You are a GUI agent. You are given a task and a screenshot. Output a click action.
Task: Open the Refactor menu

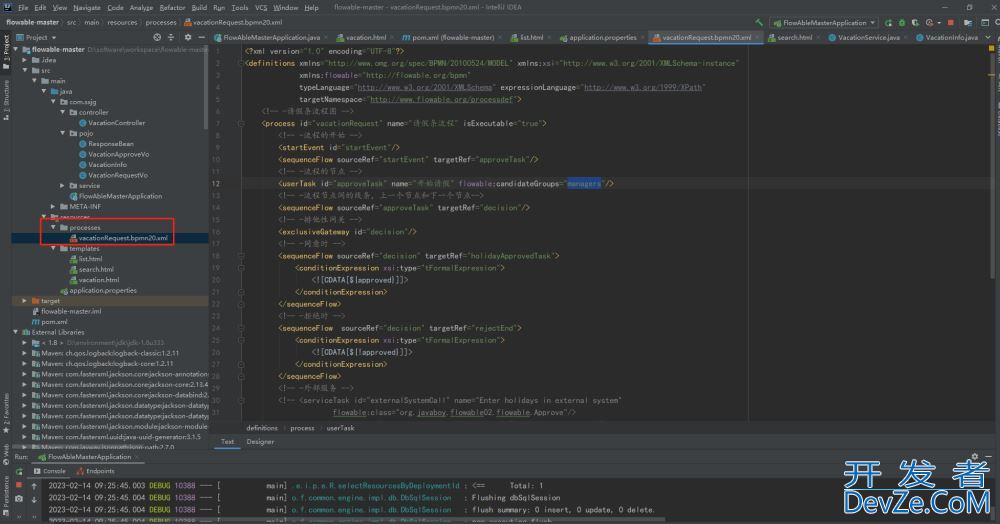pos(172,8)
